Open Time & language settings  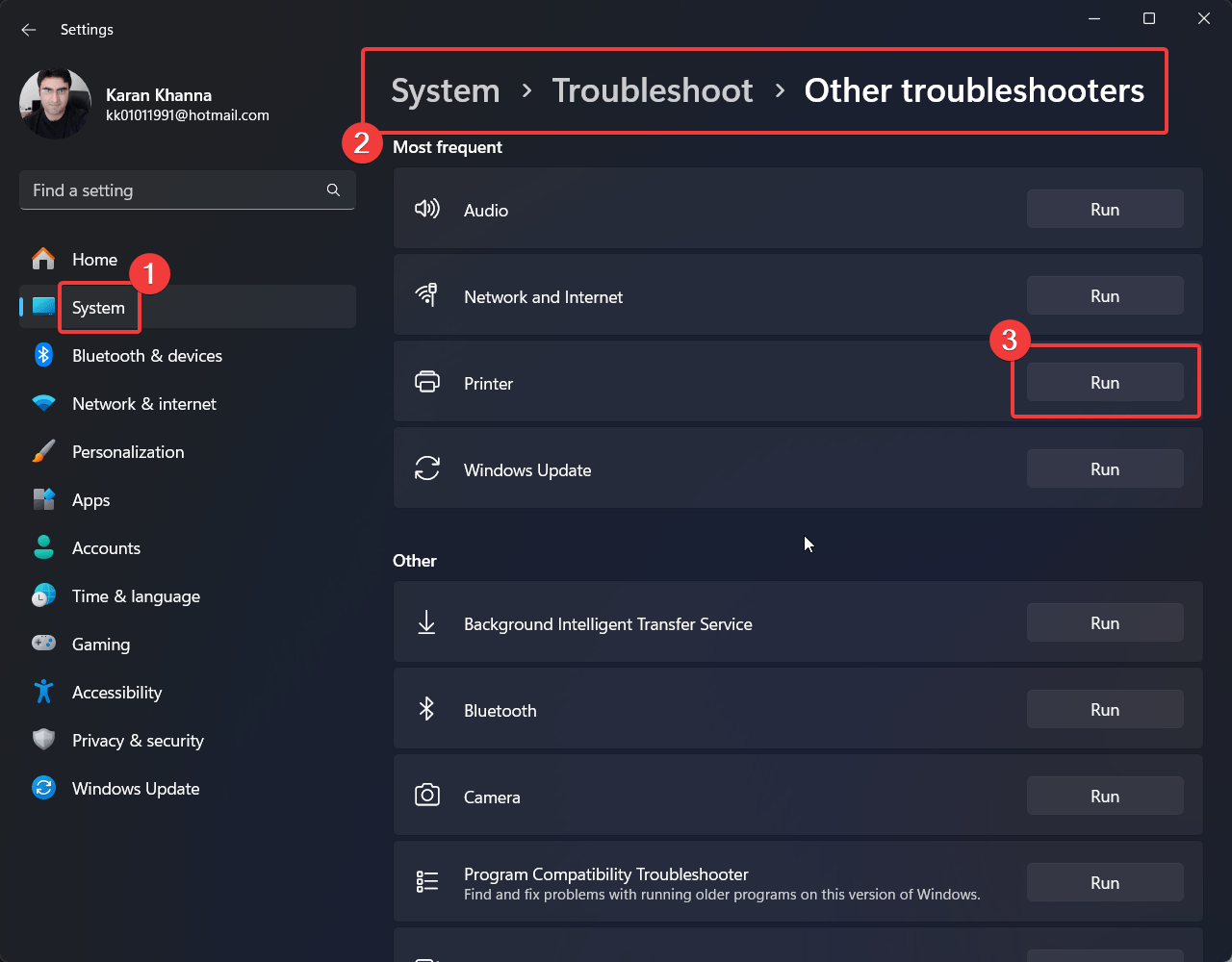coord(136,596)
